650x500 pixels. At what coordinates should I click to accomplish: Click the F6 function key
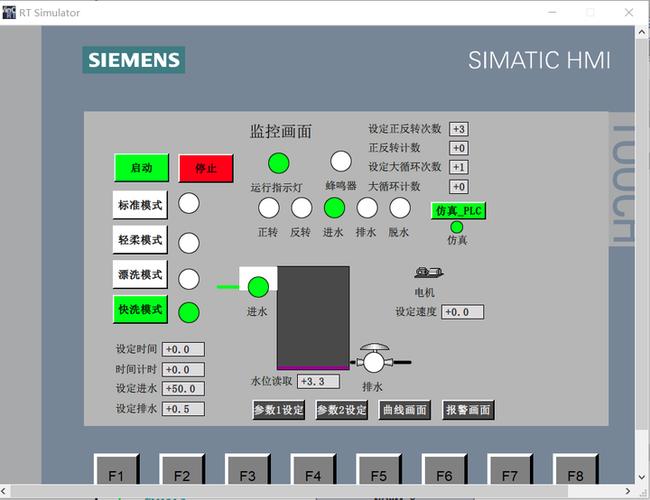click(444, 469)
